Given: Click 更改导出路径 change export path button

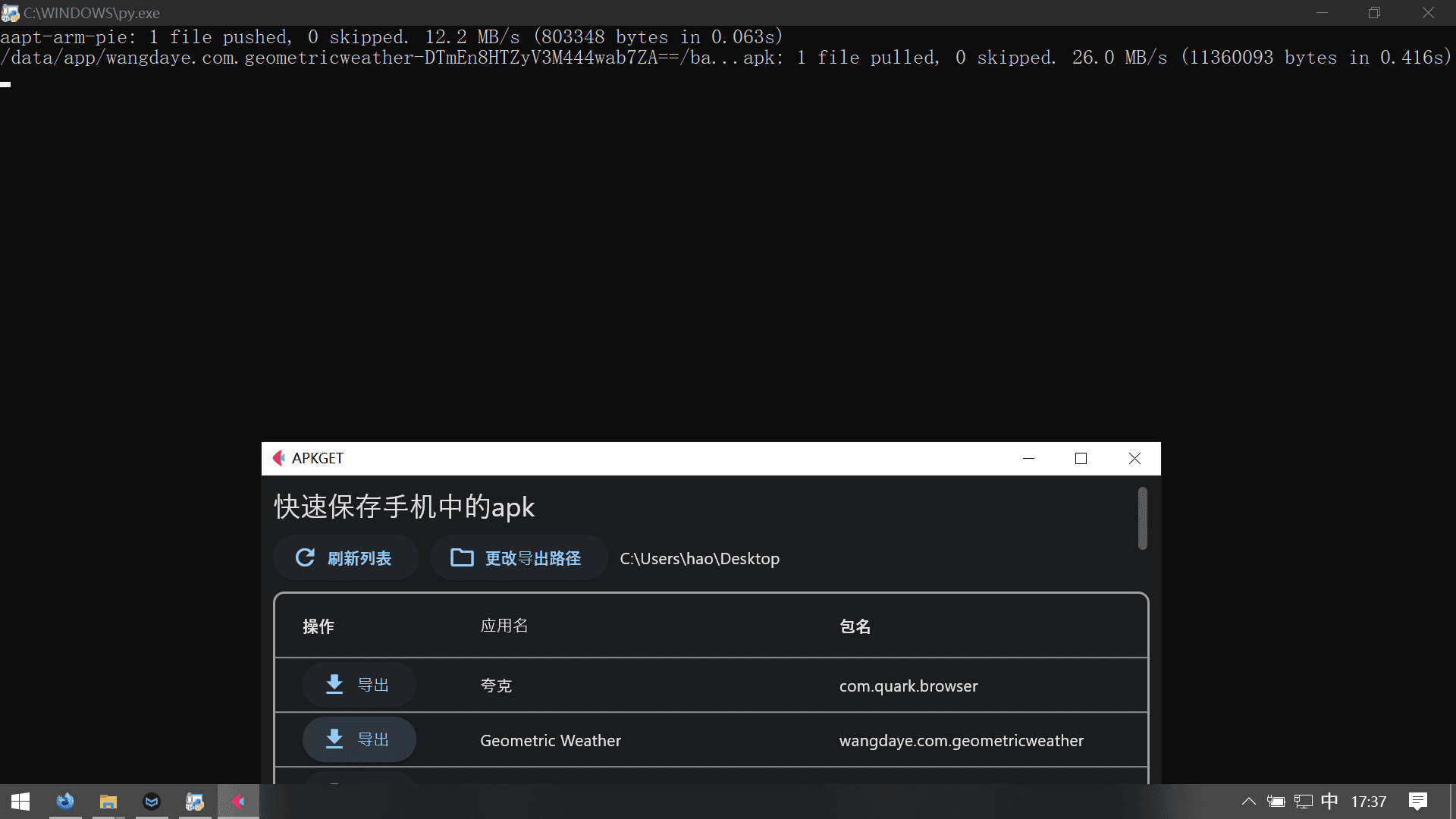Looking at the screenshot, I should coord(518,558).
